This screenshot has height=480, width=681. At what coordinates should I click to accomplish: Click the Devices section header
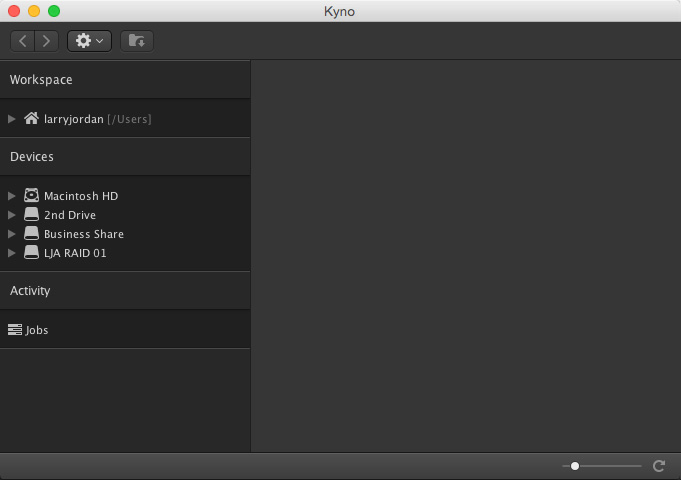125,156
